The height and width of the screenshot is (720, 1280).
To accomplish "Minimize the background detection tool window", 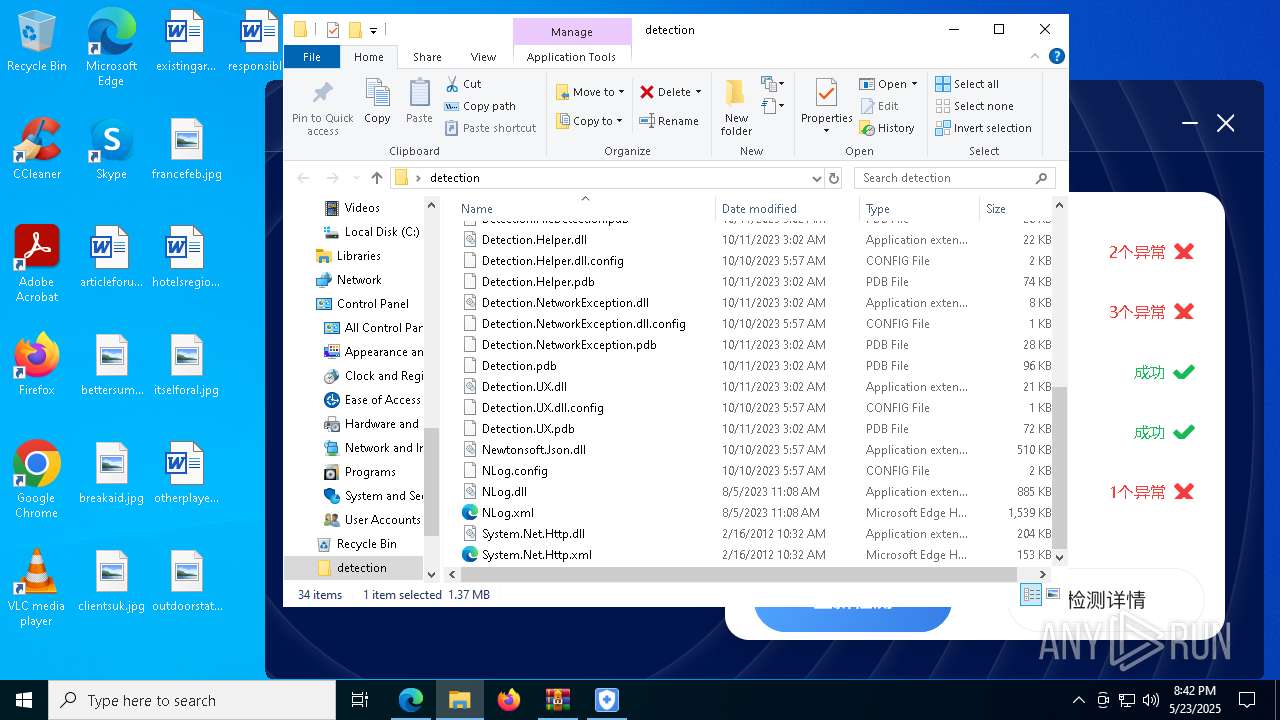I will click(x=1189, y=123).
